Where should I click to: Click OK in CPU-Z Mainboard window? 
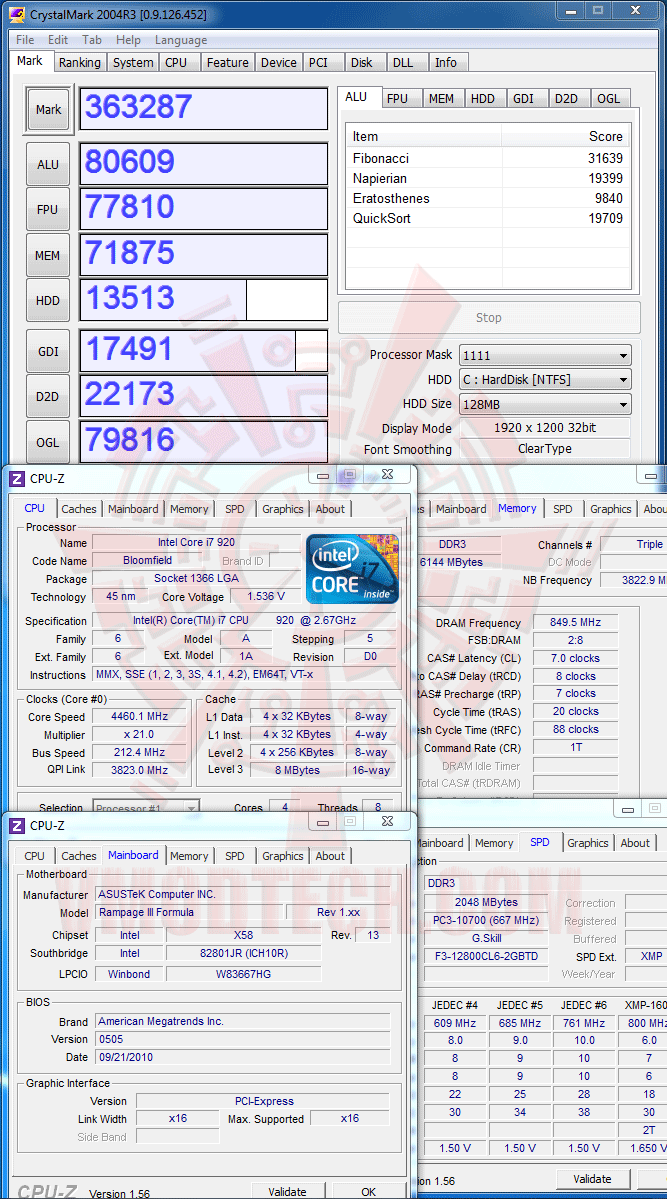point(368,1191)
